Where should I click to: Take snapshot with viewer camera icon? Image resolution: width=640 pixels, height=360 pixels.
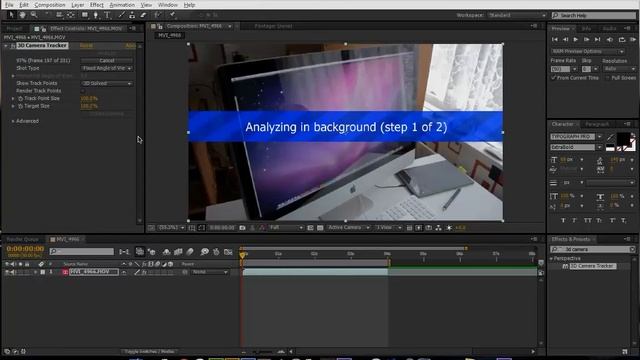tap(242, 228)
